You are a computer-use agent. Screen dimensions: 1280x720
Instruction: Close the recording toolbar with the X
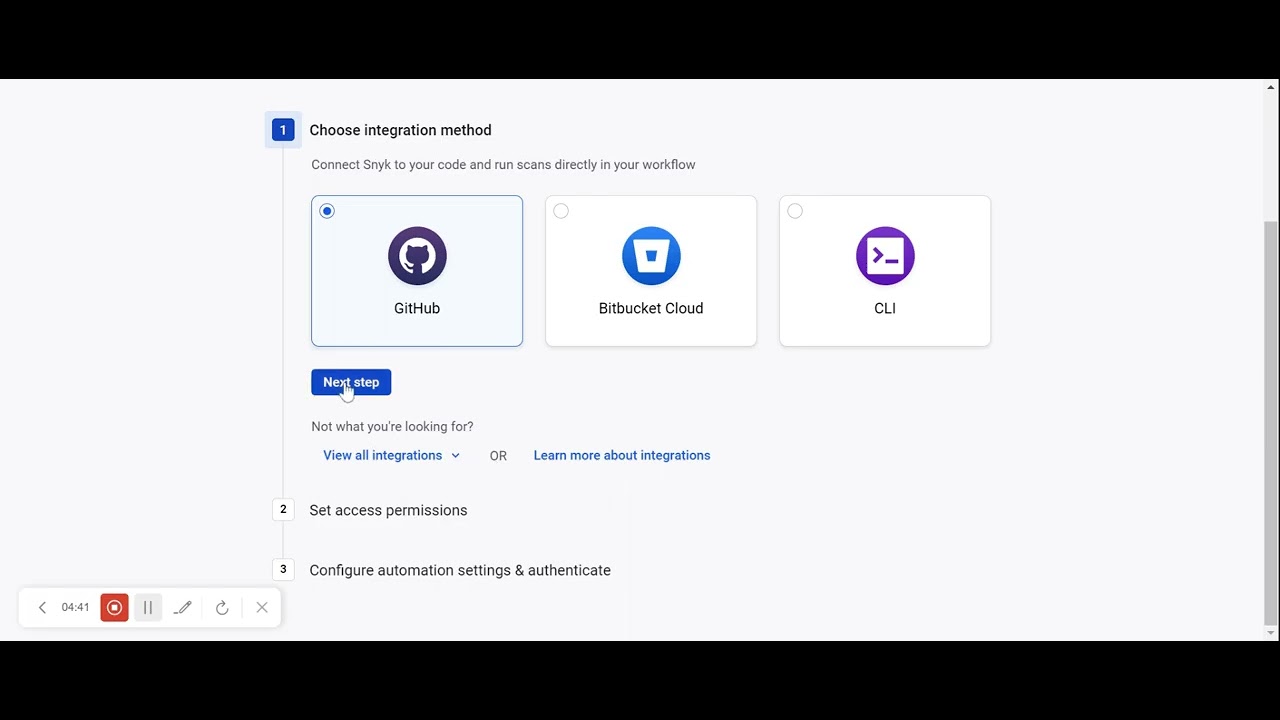coord(262,607)
